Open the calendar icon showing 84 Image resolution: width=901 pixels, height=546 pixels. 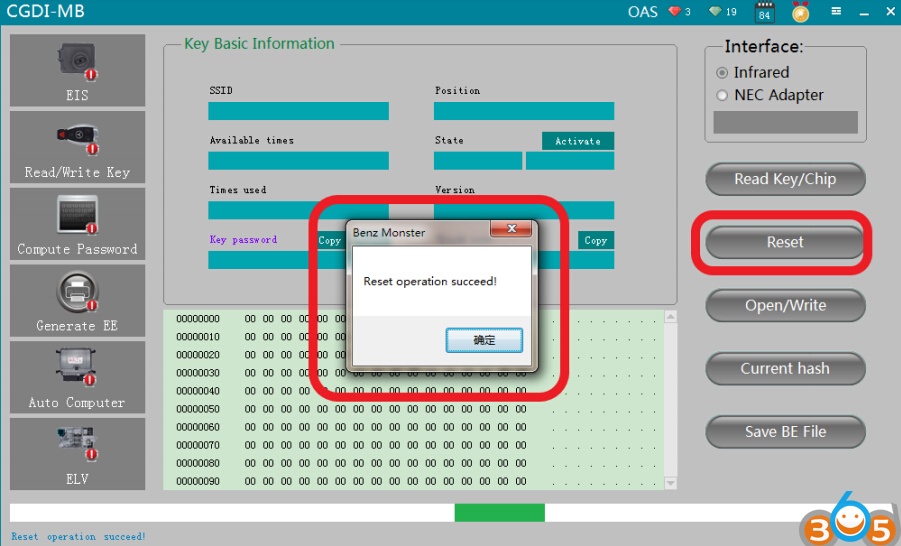pyautogui.click(x=764, y=12)
